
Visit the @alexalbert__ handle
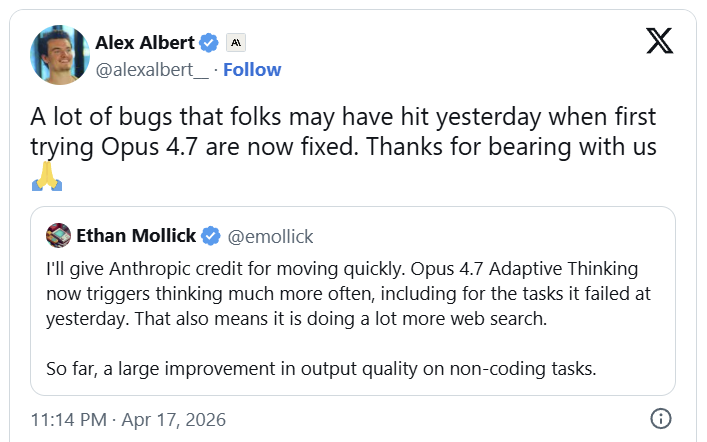click(x=153, y=69)
